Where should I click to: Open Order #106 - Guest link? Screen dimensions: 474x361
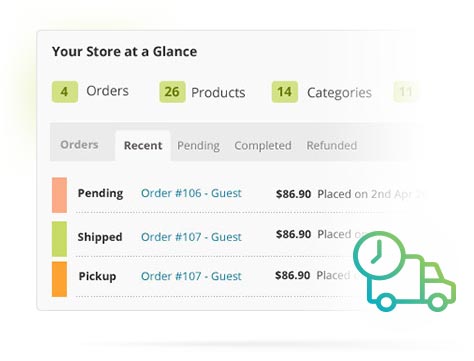point(191,193)
